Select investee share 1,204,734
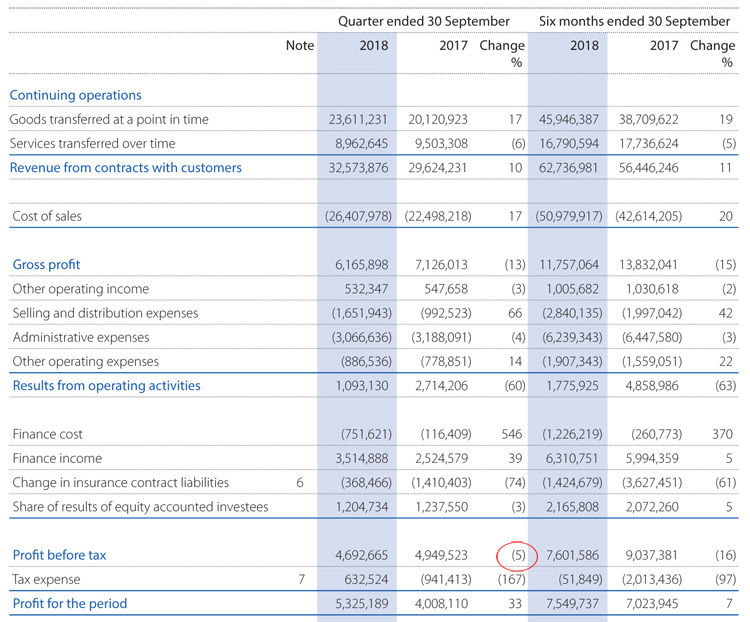 362,507
